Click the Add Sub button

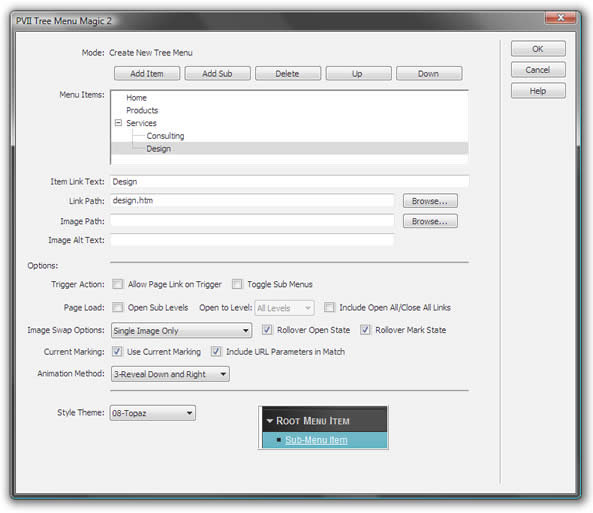217,73
